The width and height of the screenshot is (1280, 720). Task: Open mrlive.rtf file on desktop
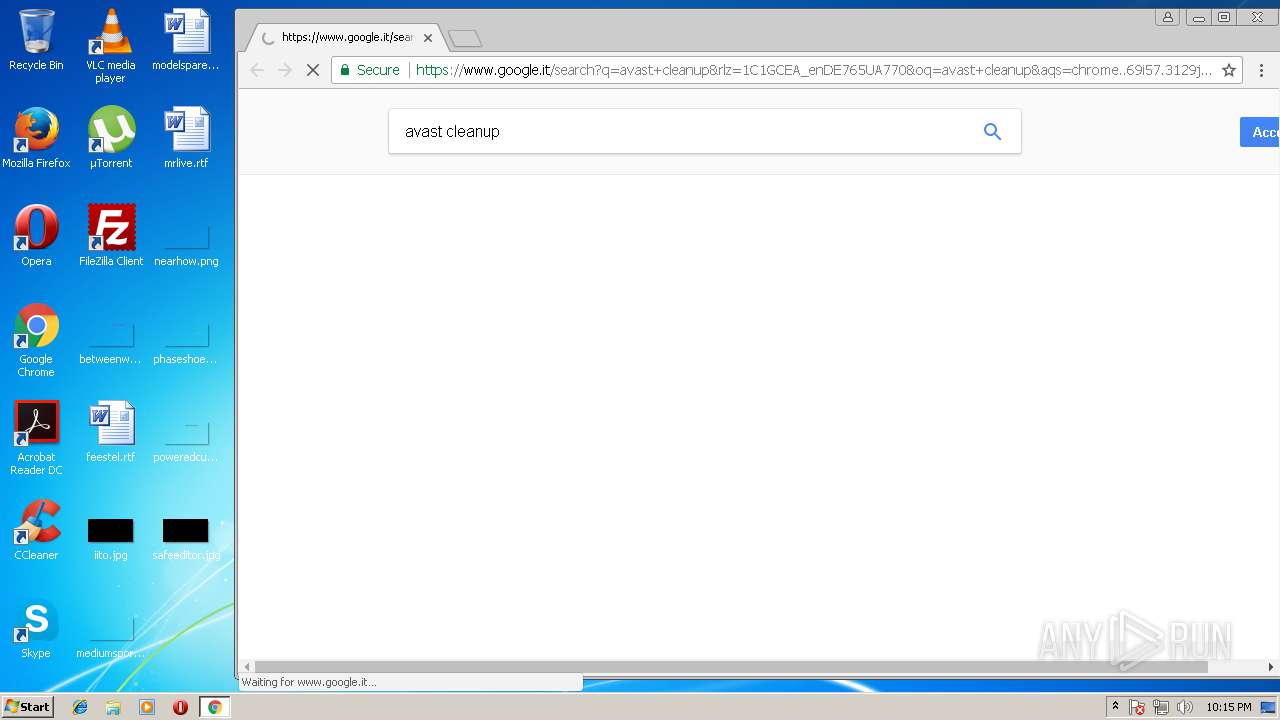click(x=186, y=138)
